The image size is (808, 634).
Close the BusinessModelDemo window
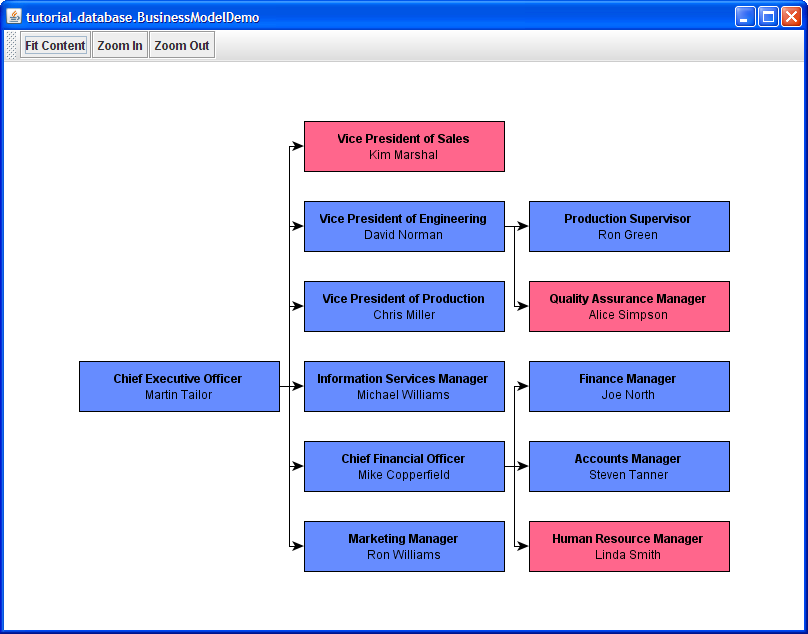coord(791,16)
